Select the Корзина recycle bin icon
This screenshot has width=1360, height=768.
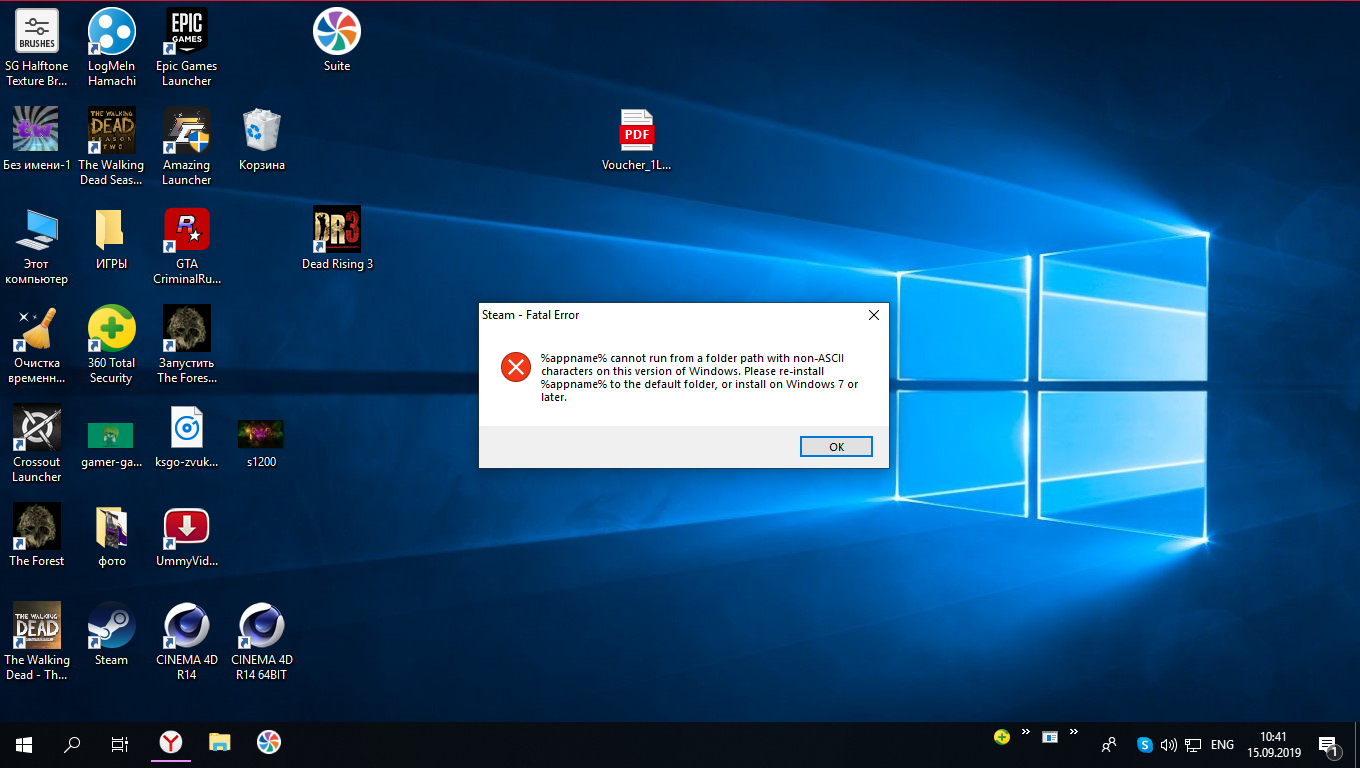pyautogui.click(x=262, y=139)
